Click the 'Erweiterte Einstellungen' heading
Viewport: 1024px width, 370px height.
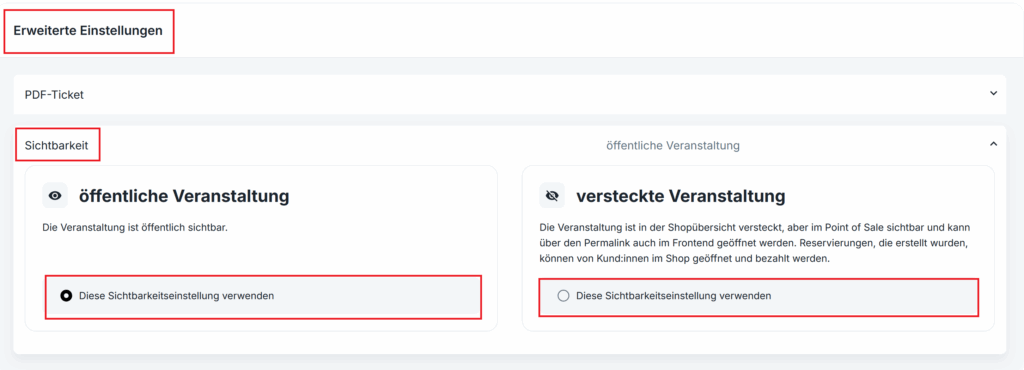88,31
